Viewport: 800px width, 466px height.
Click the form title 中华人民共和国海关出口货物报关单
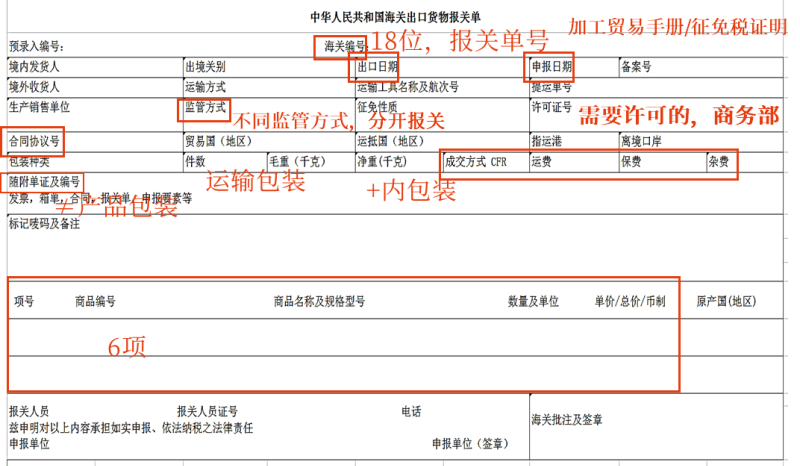point(395,17)
